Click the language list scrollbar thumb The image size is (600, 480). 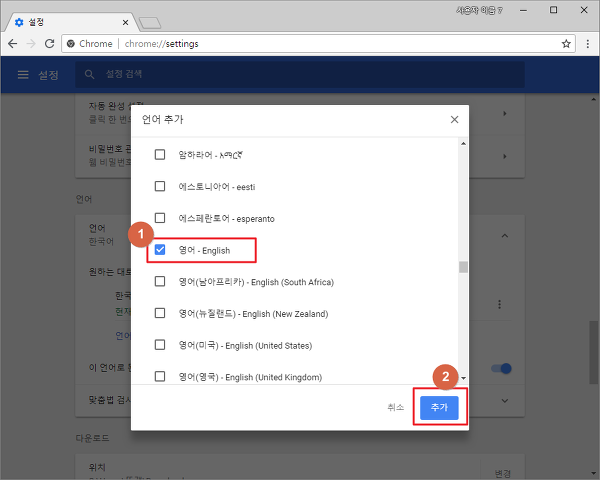pos(463,267)
